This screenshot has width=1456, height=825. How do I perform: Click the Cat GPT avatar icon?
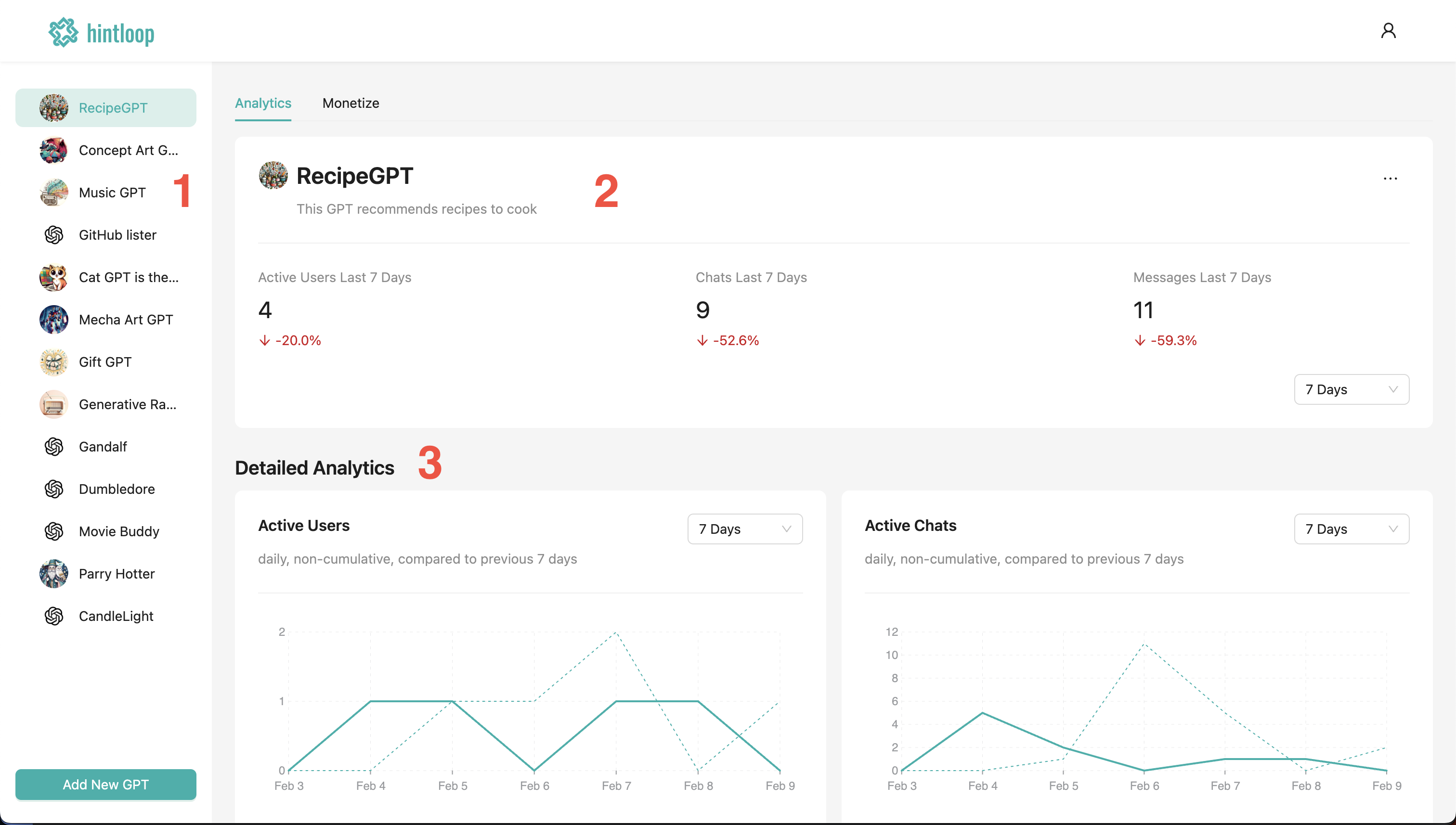pyautogui.click(x=54, y=277)
